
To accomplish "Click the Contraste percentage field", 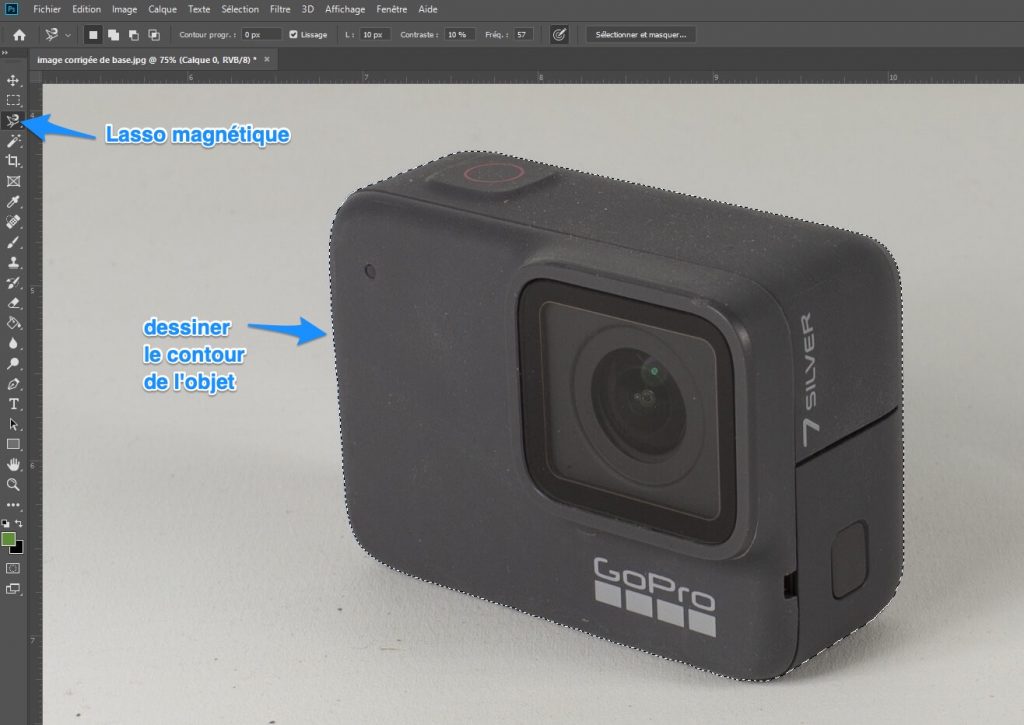I will pos(460,35).
